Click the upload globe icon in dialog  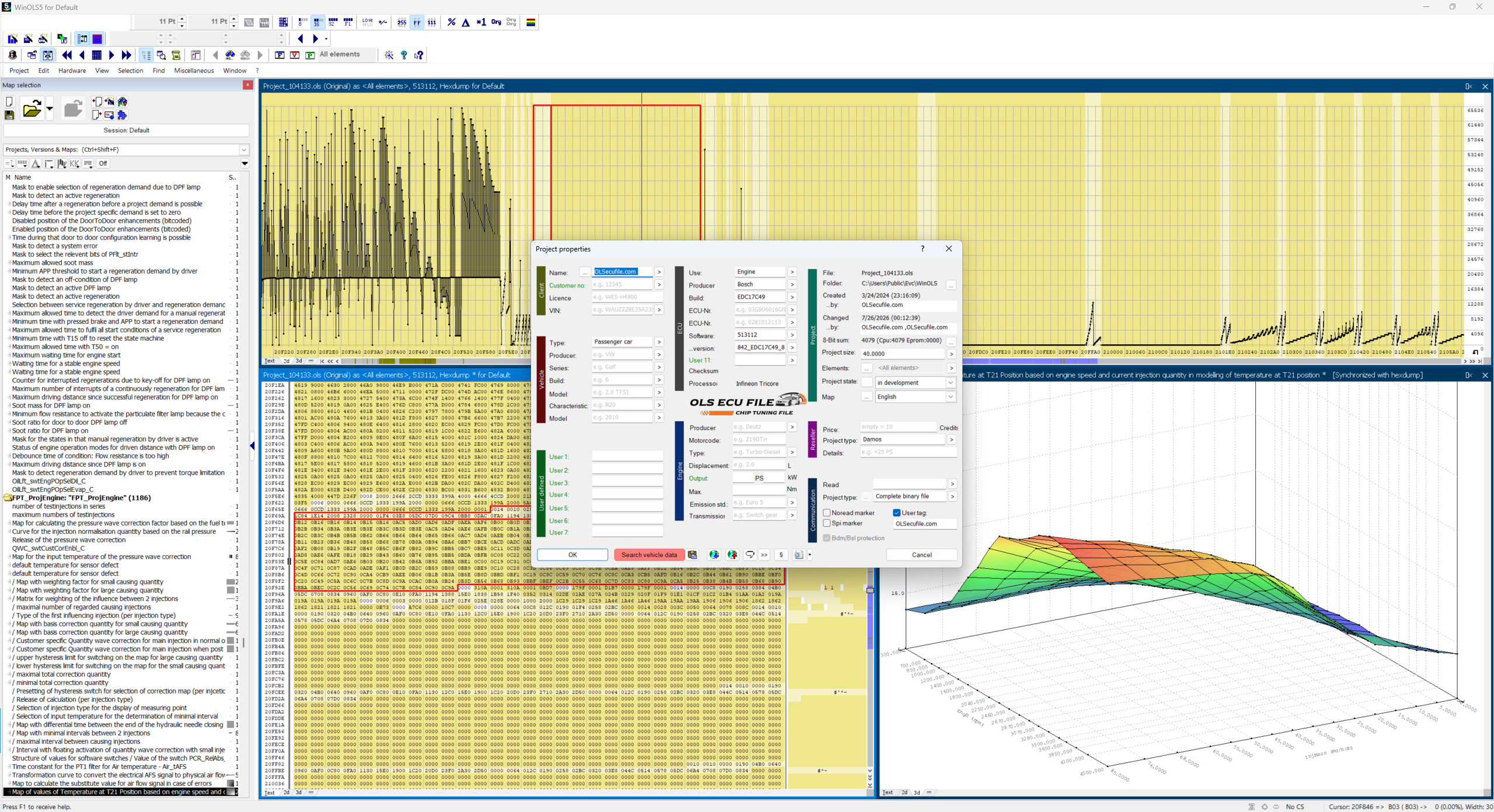pos(732,555)
